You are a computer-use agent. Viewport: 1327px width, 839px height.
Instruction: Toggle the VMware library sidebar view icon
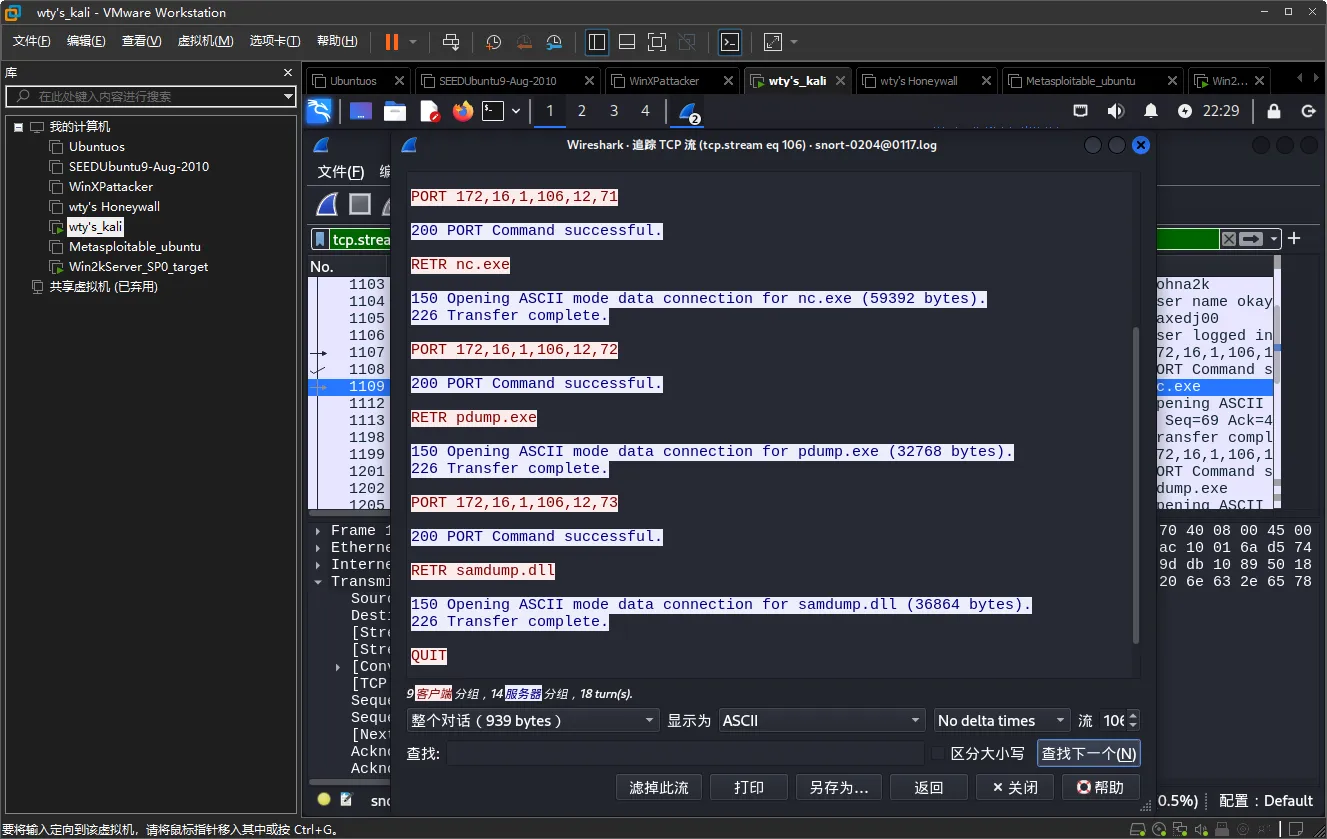click(x=597, y=42)
